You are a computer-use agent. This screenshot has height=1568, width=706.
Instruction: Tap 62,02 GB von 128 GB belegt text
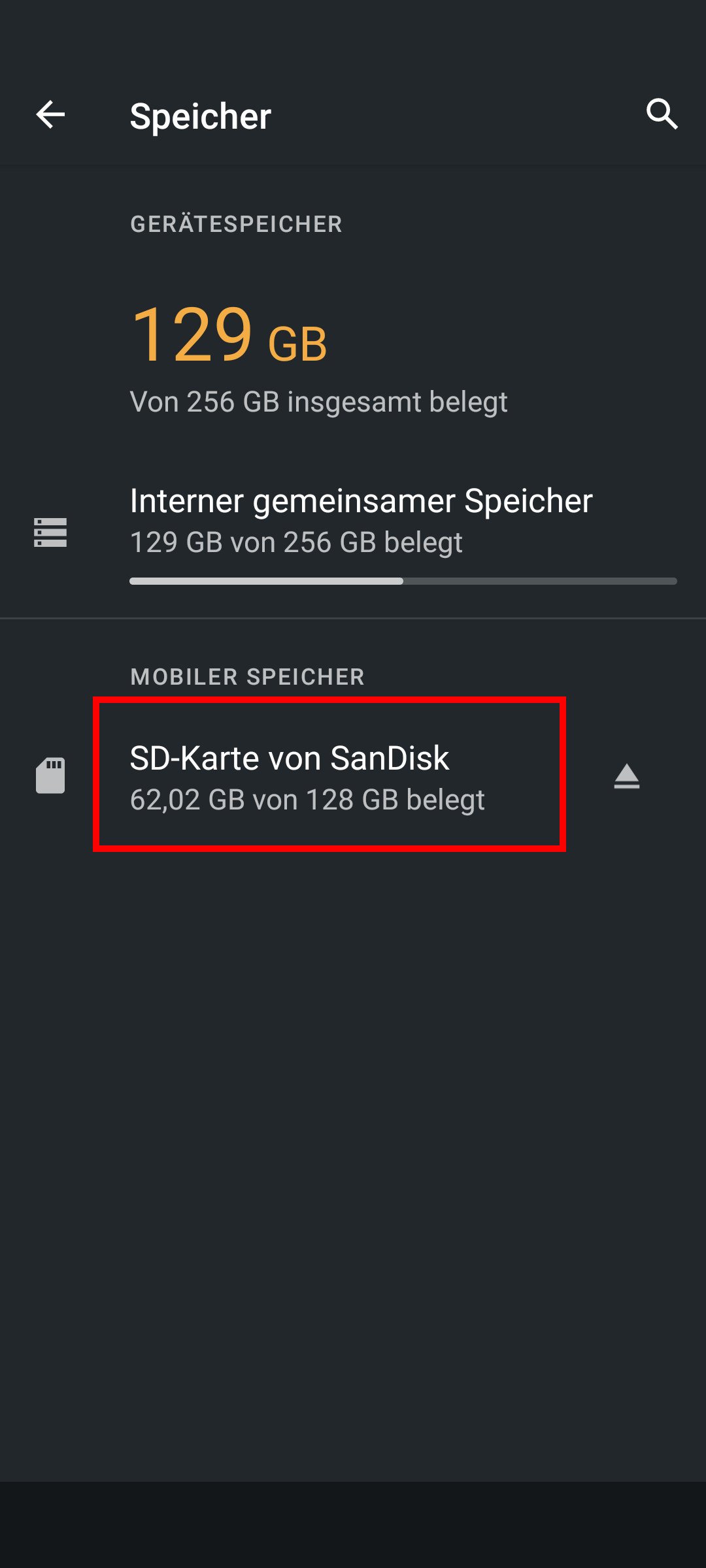click(x=307, y=799)
